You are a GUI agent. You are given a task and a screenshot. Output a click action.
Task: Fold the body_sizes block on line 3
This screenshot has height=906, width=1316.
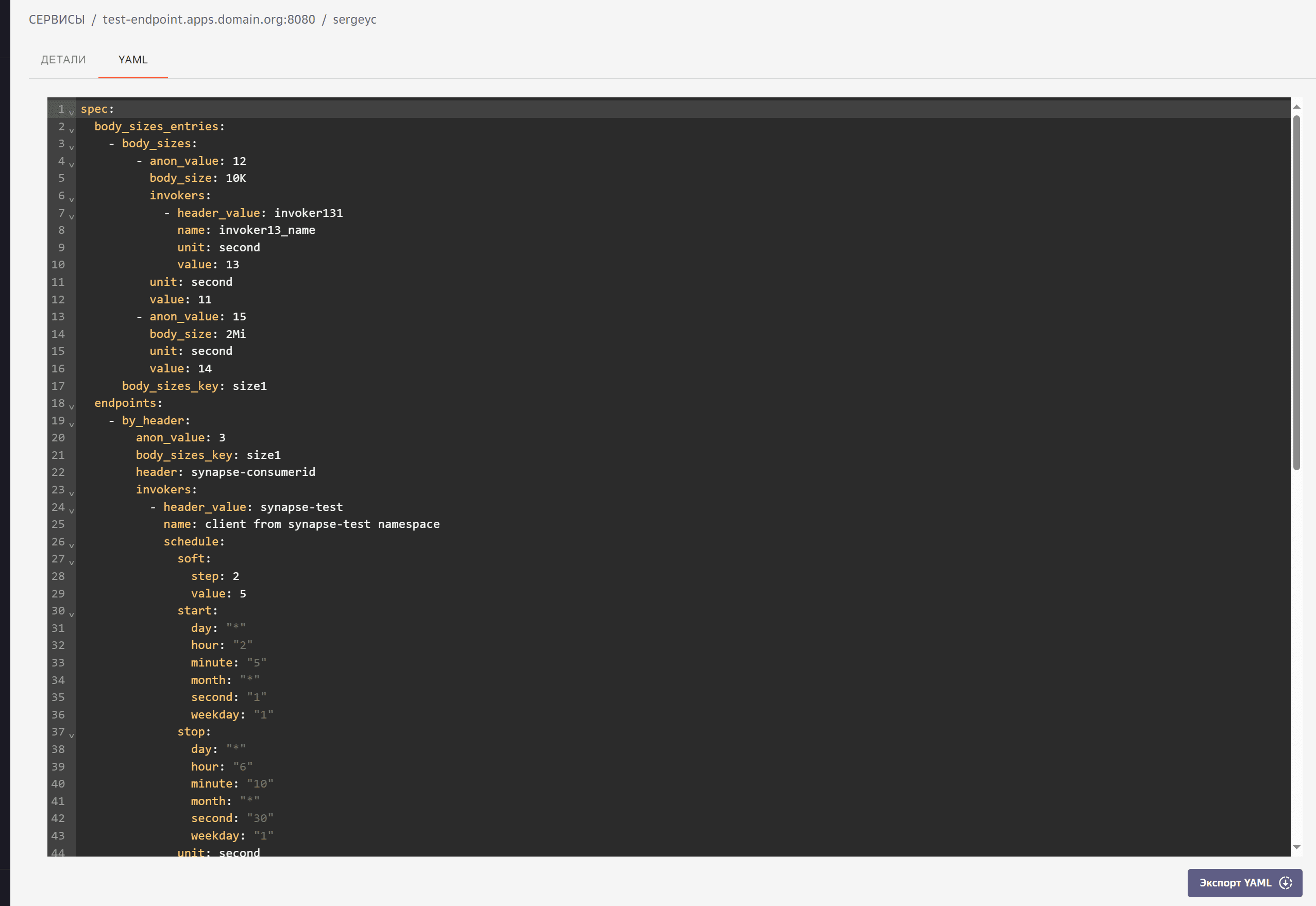tap(72, 147)
